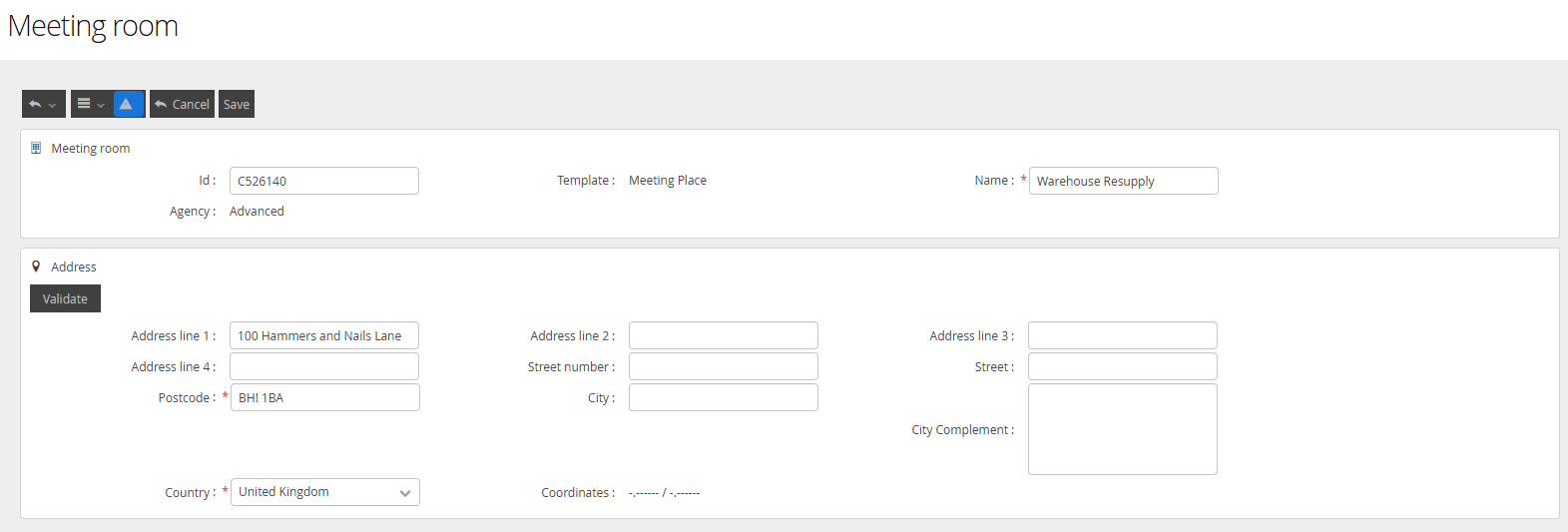
Task: Click the Id input field
Action: pos(323,181)
